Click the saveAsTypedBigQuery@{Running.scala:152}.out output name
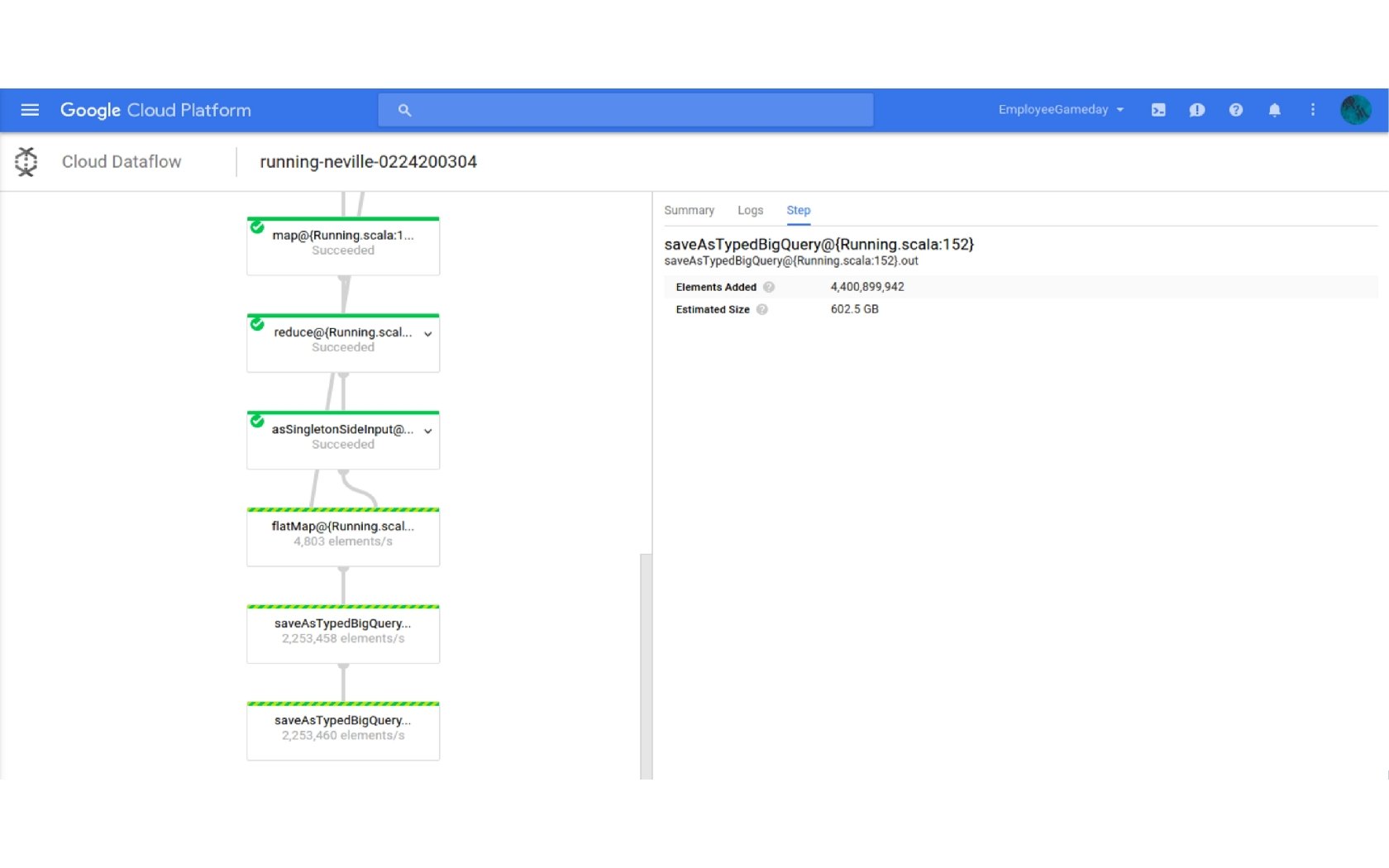 click(791, 260)
